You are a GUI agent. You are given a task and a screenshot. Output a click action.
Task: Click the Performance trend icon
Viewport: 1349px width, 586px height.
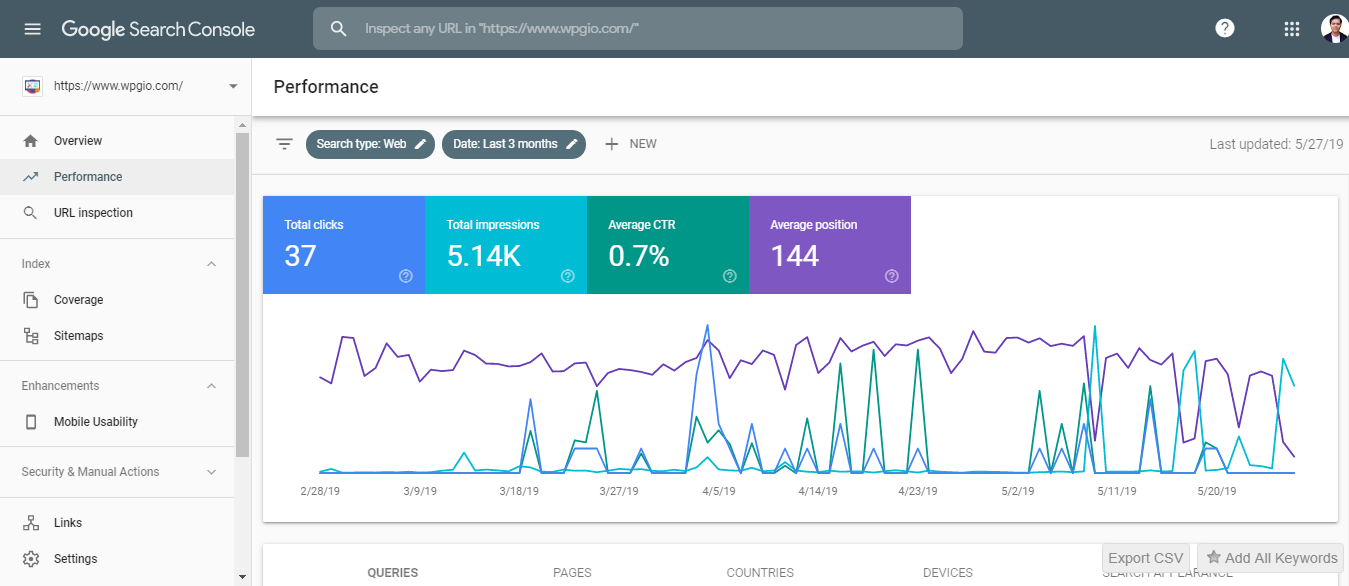(31, 177)
